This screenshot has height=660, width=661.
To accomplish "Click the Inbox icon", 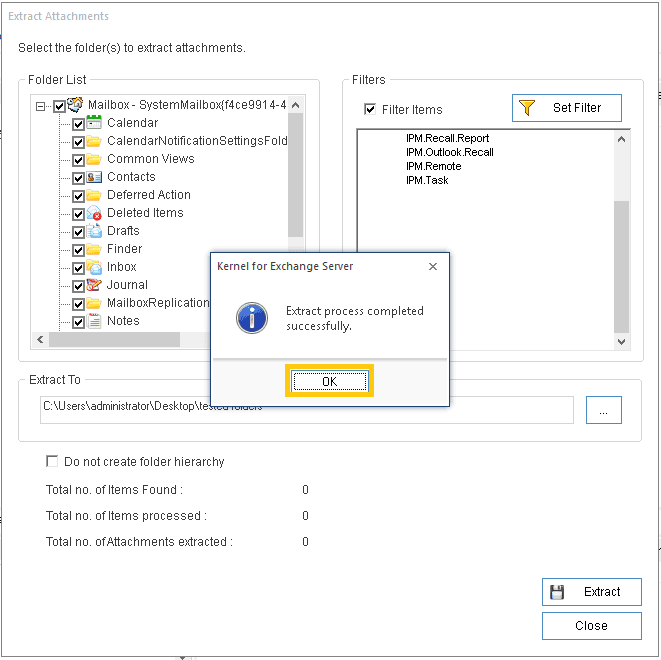I will [94, 267].
